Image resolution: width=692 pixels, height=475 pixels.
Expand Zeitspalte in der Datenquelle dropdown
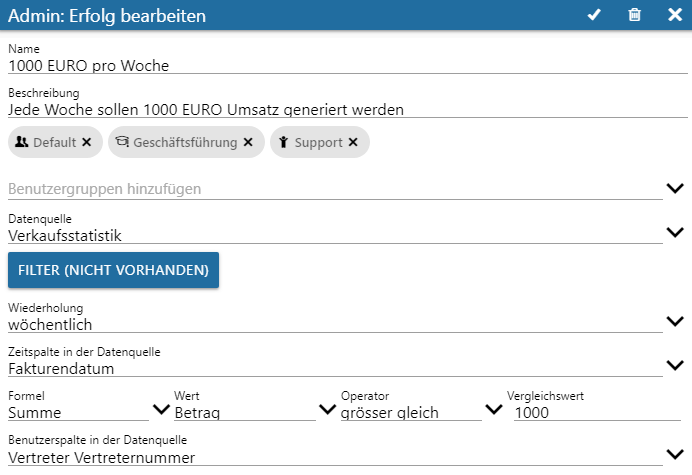point(675,365)
